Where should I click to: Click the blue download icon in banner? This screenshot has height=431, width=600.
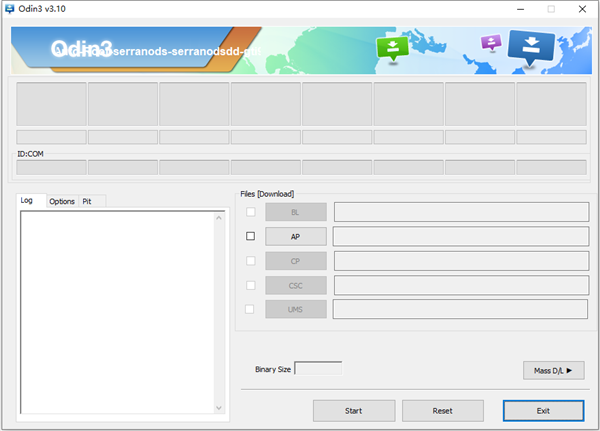(x=531, y=48)
